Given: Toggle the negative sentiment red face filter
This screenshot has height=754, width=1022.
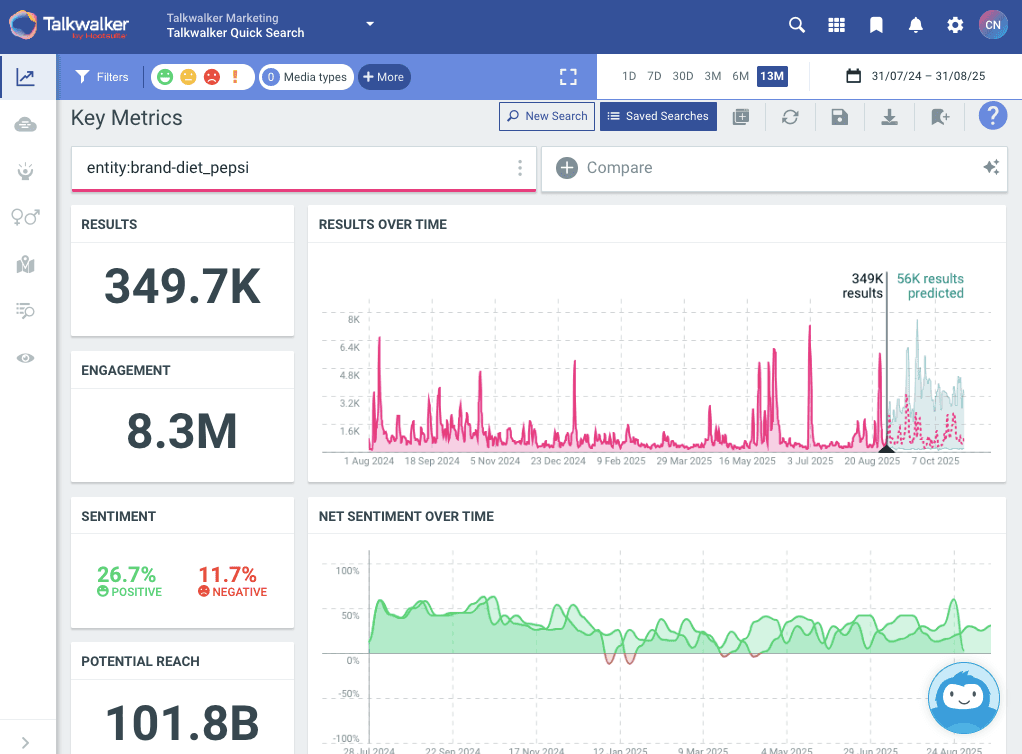Looking at the screenshot, I should 212,77.
